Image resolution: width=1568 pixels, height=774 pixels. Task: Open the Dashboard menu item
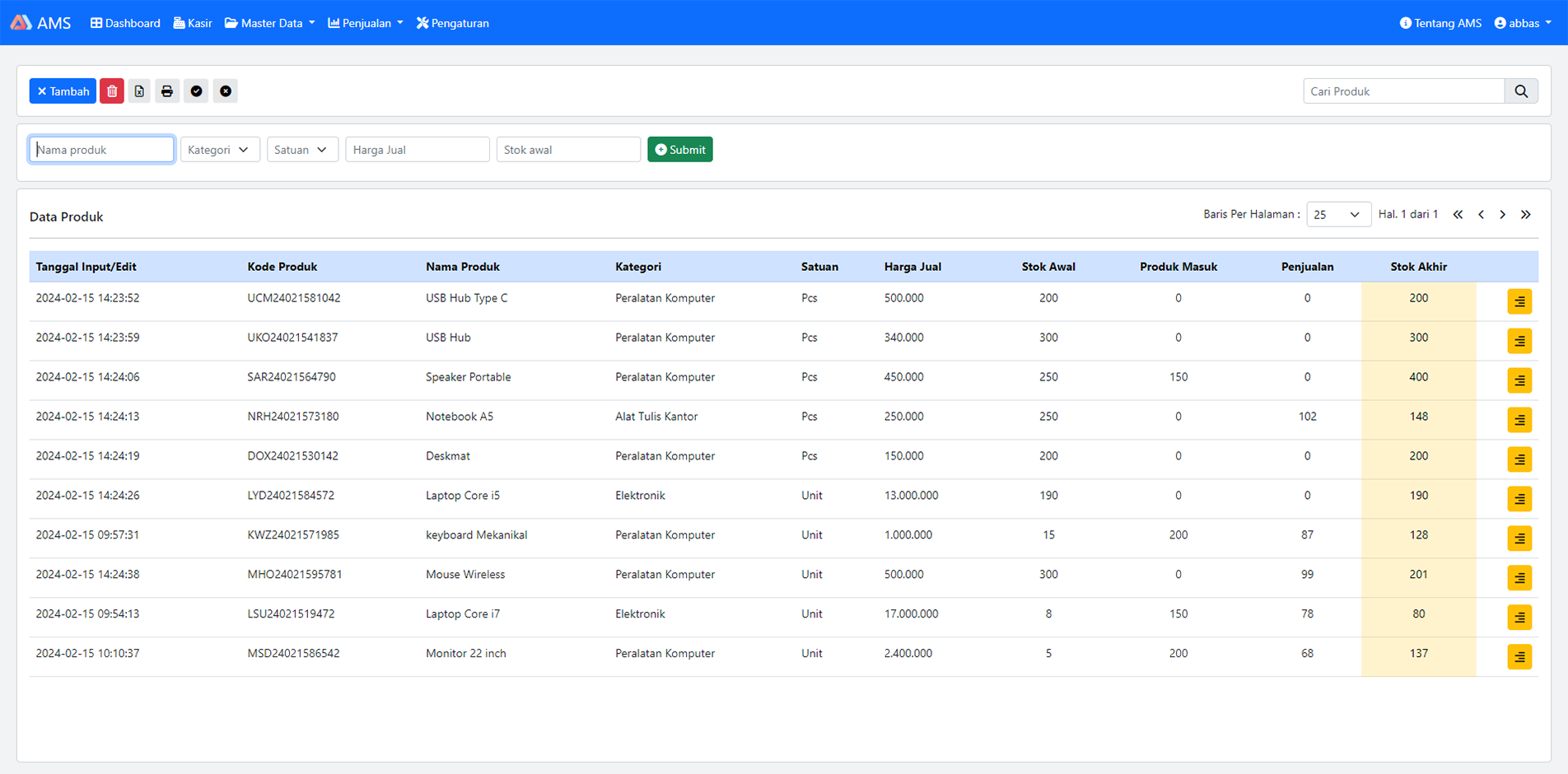(125, 23)
